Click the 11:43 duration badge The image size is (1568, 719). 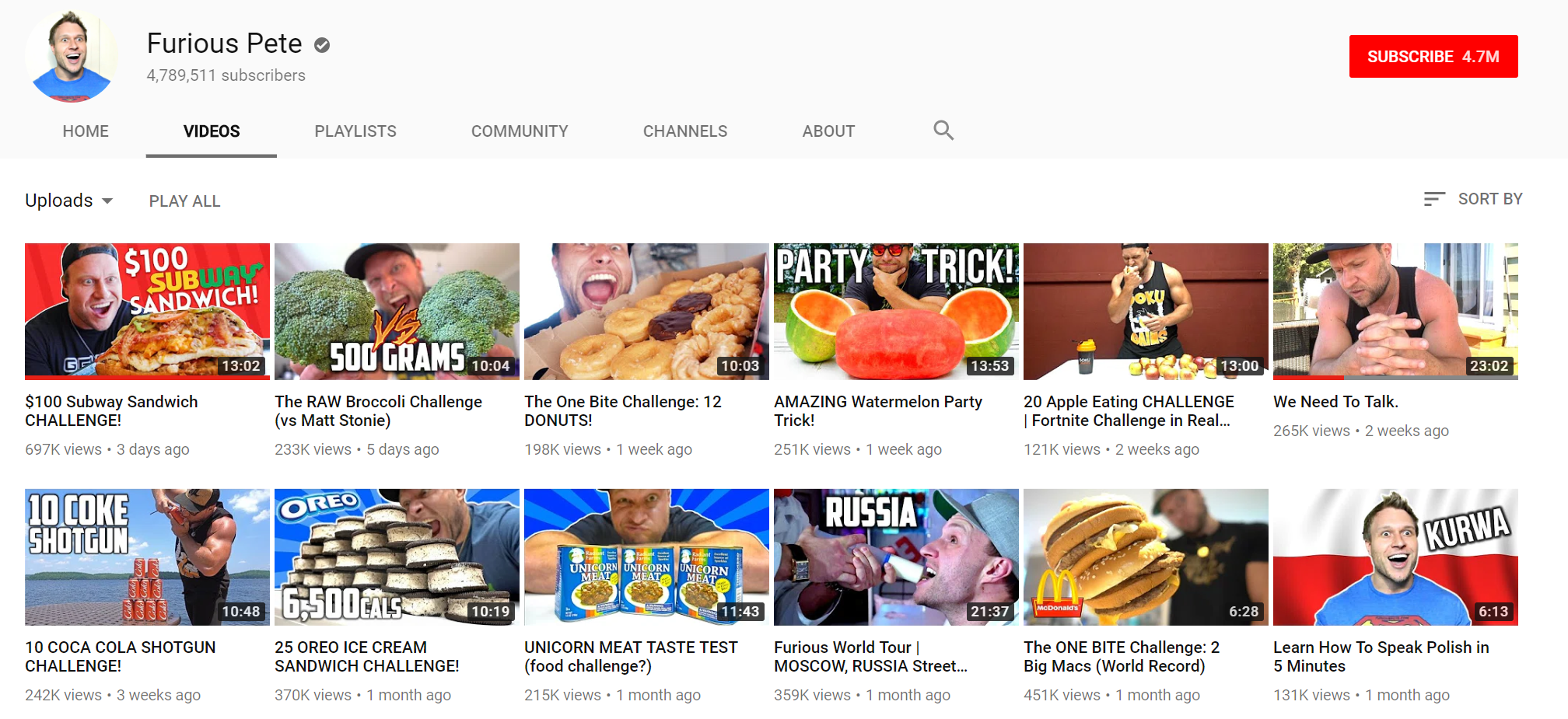point(740,612)
